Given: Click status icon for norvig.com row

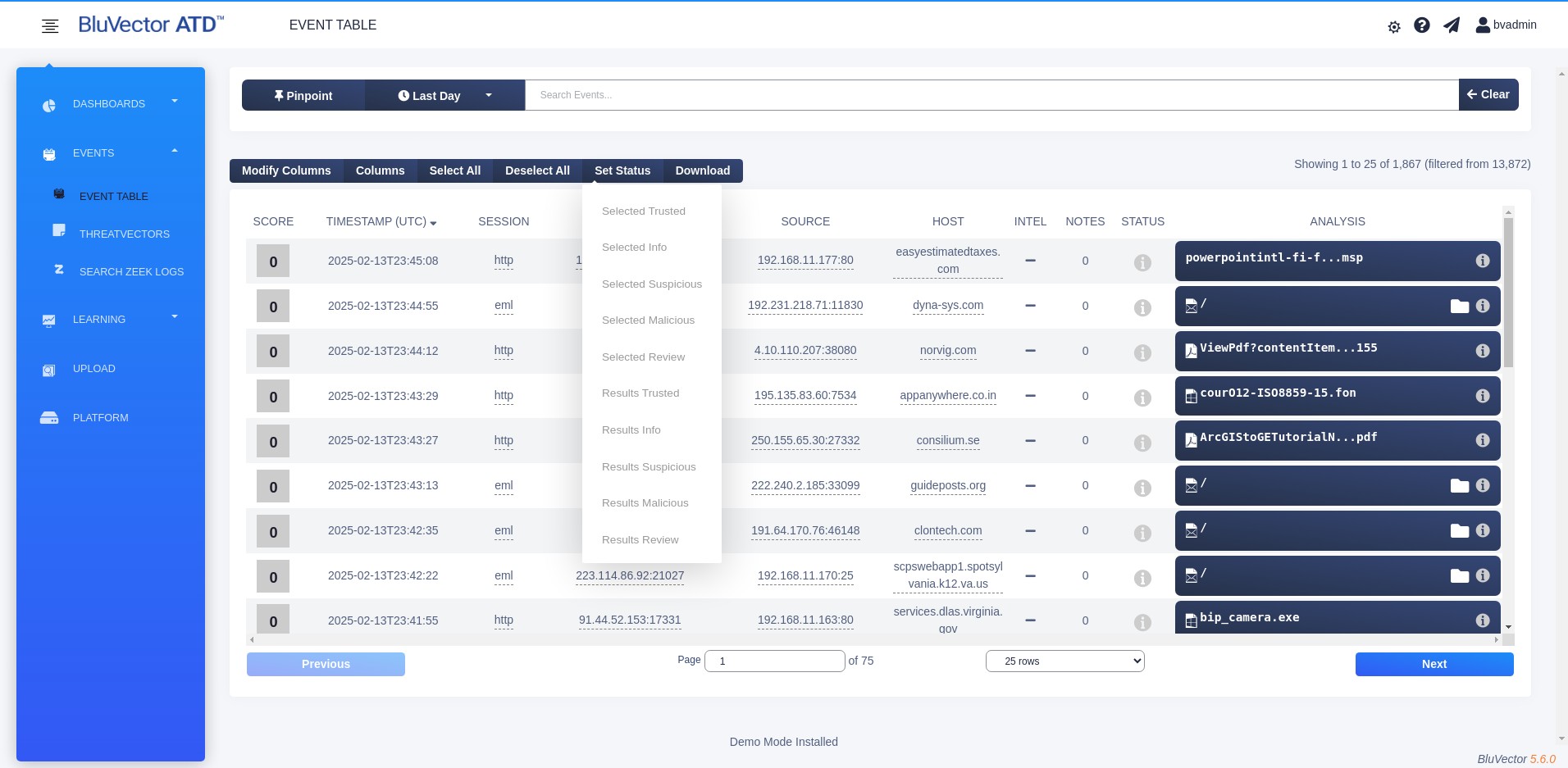Looking at the screenshot, I should pyautogui.click(x=1142, y=352).
